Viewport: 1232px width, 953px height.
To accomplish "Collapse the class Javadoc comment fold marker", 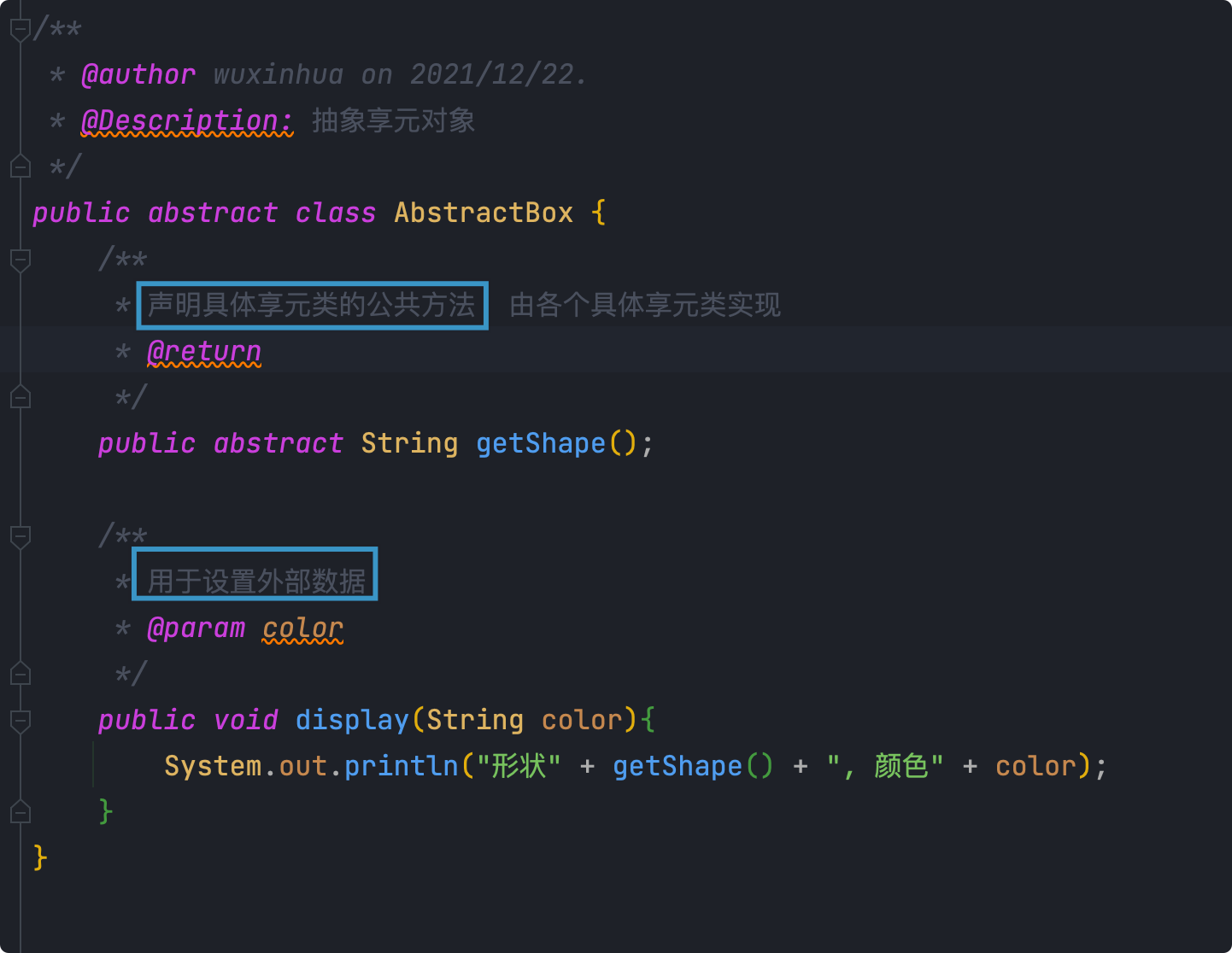I will tap(21, 29).
